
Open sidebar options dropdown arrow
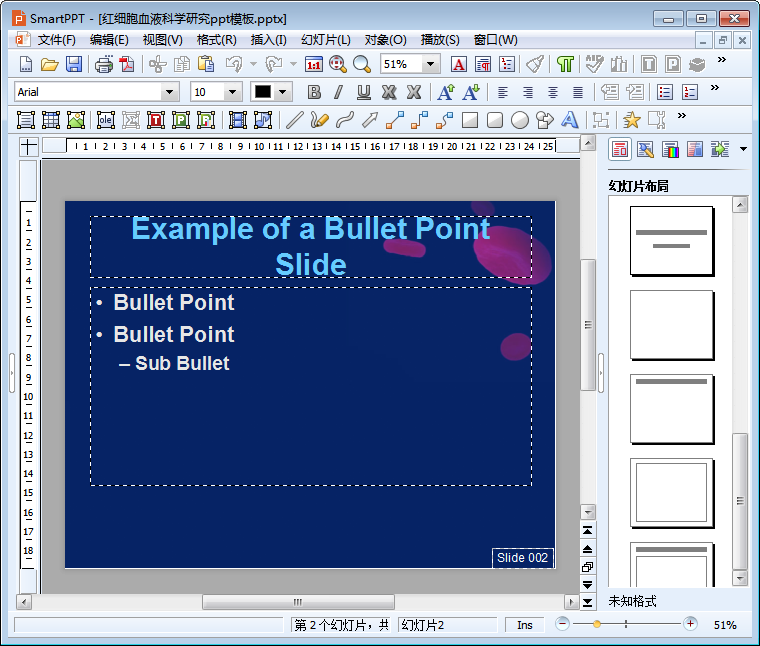tap(744, 149)
